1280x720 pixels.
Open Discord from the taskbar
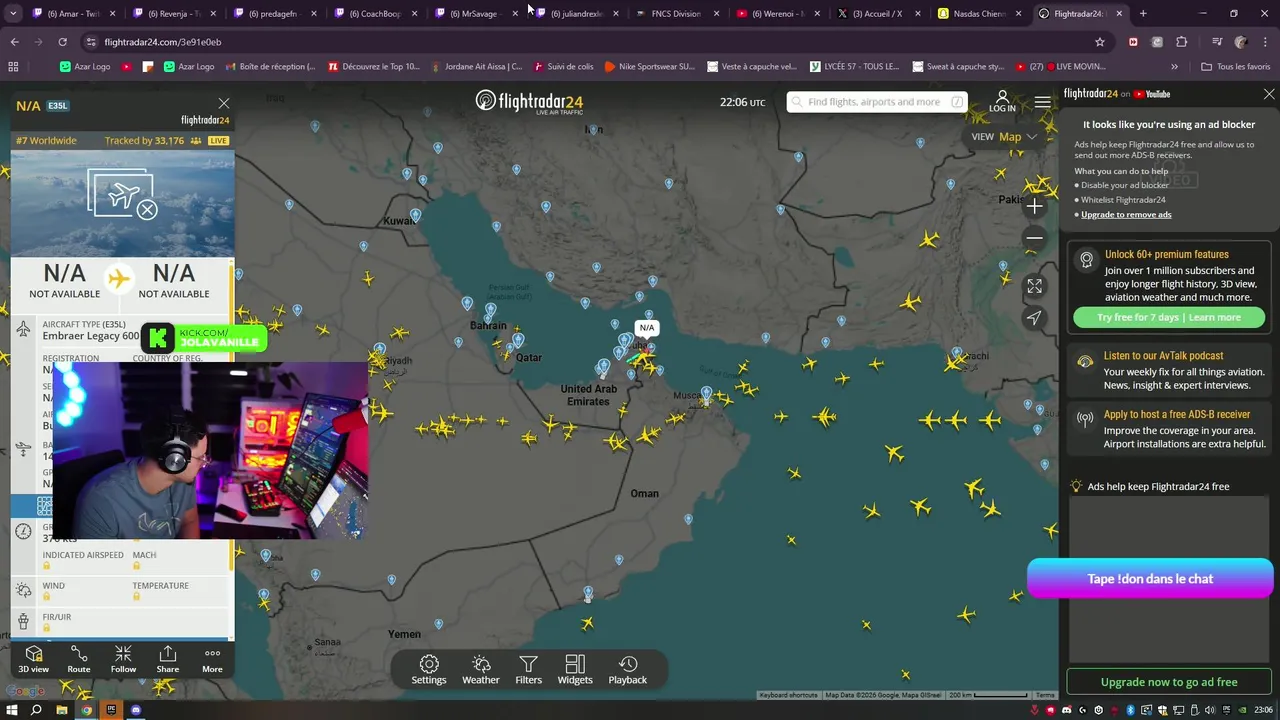tap(136, 710)
